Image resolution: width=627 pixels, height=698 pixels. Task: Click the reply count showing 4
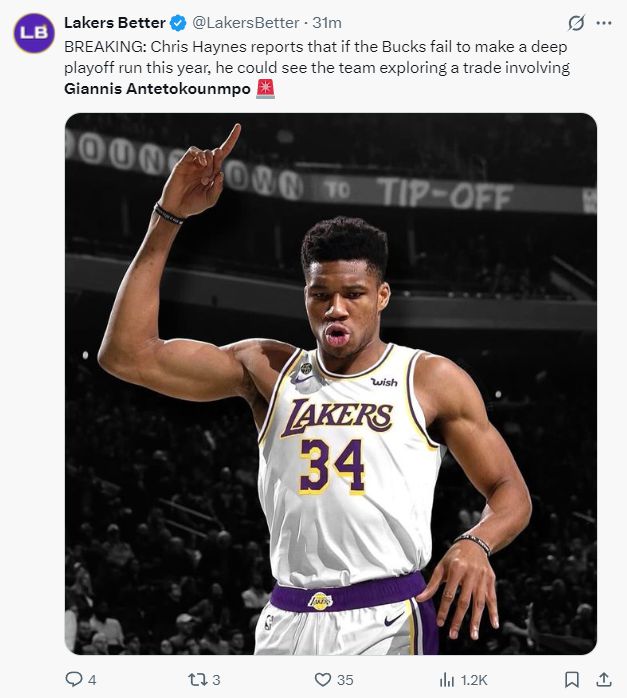pyautogui.click(x=92, y=680)
